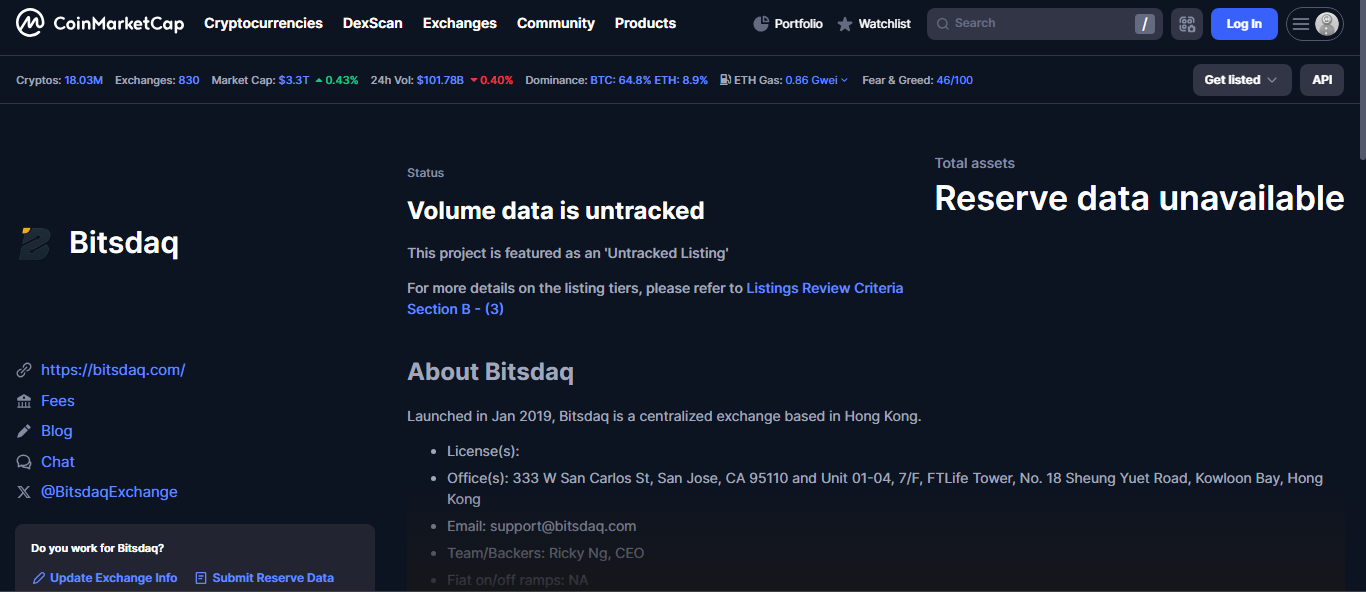This screenshot has height=592, width=1366.
Task: Expand the Get listed dropdown
Action: 1242,80
